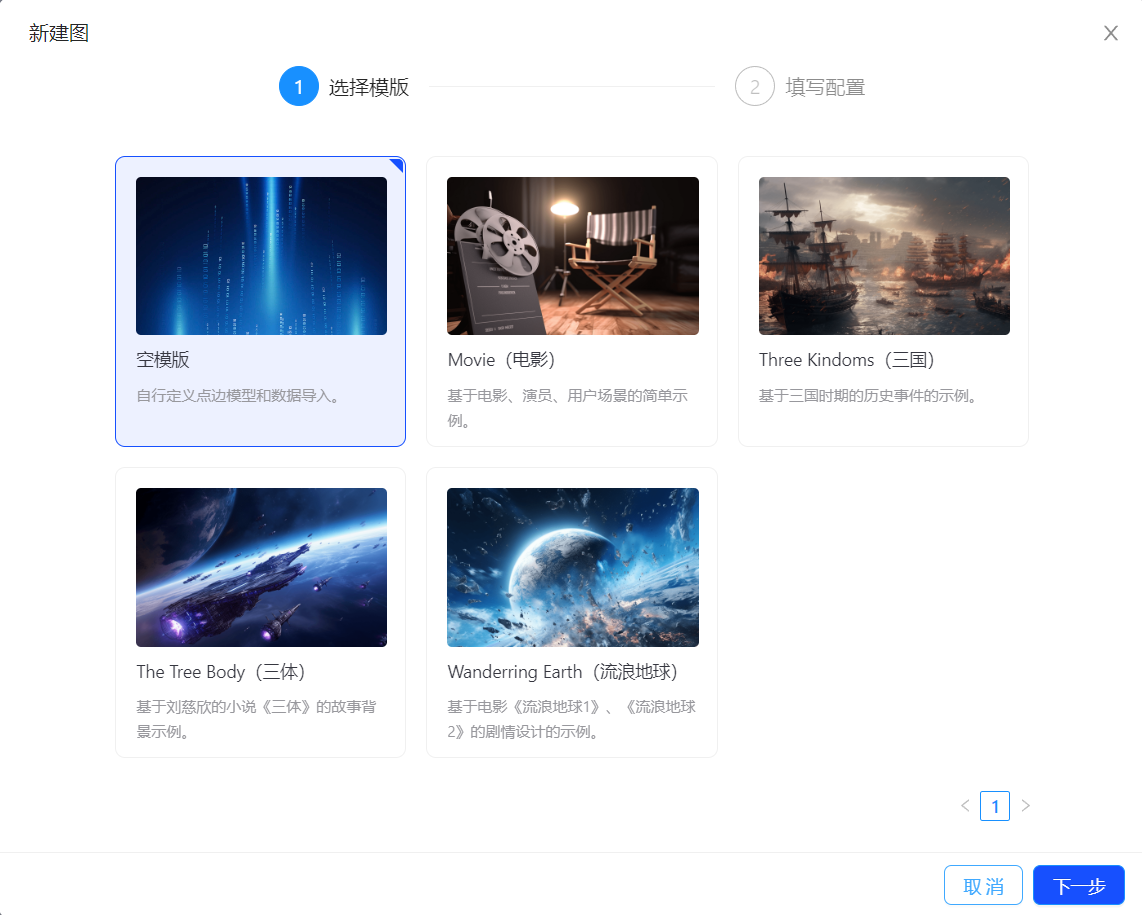Image resolution: width=1142 pixels, height=915 pixels.
Task: Click the 取消 button
Action: (983, 885)
